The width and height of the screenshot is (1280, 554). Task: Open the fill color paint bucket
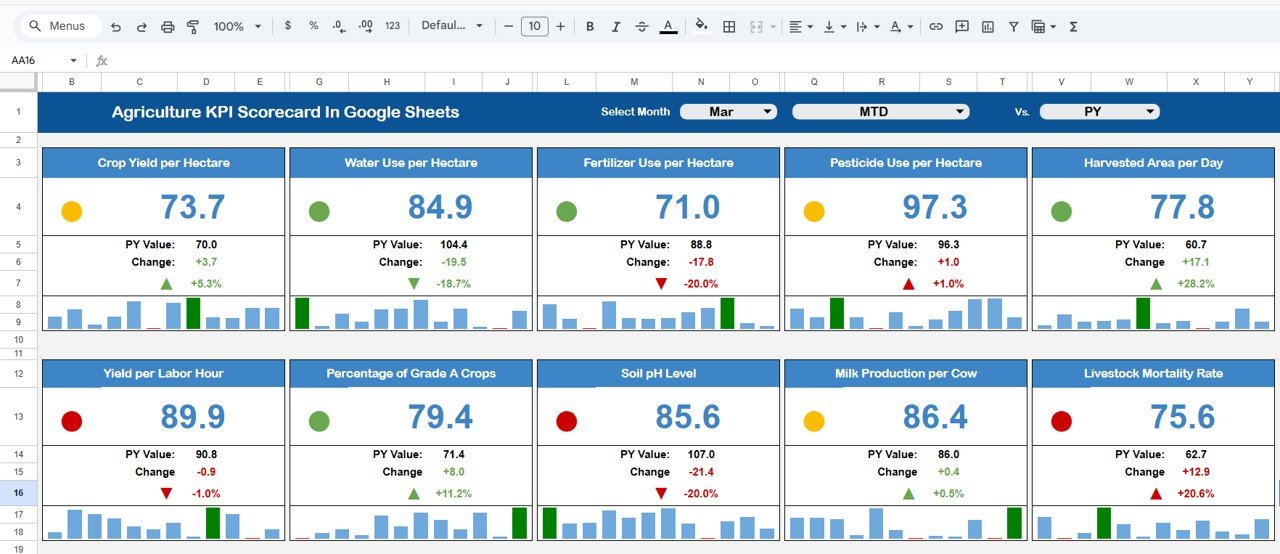point(701,26)
